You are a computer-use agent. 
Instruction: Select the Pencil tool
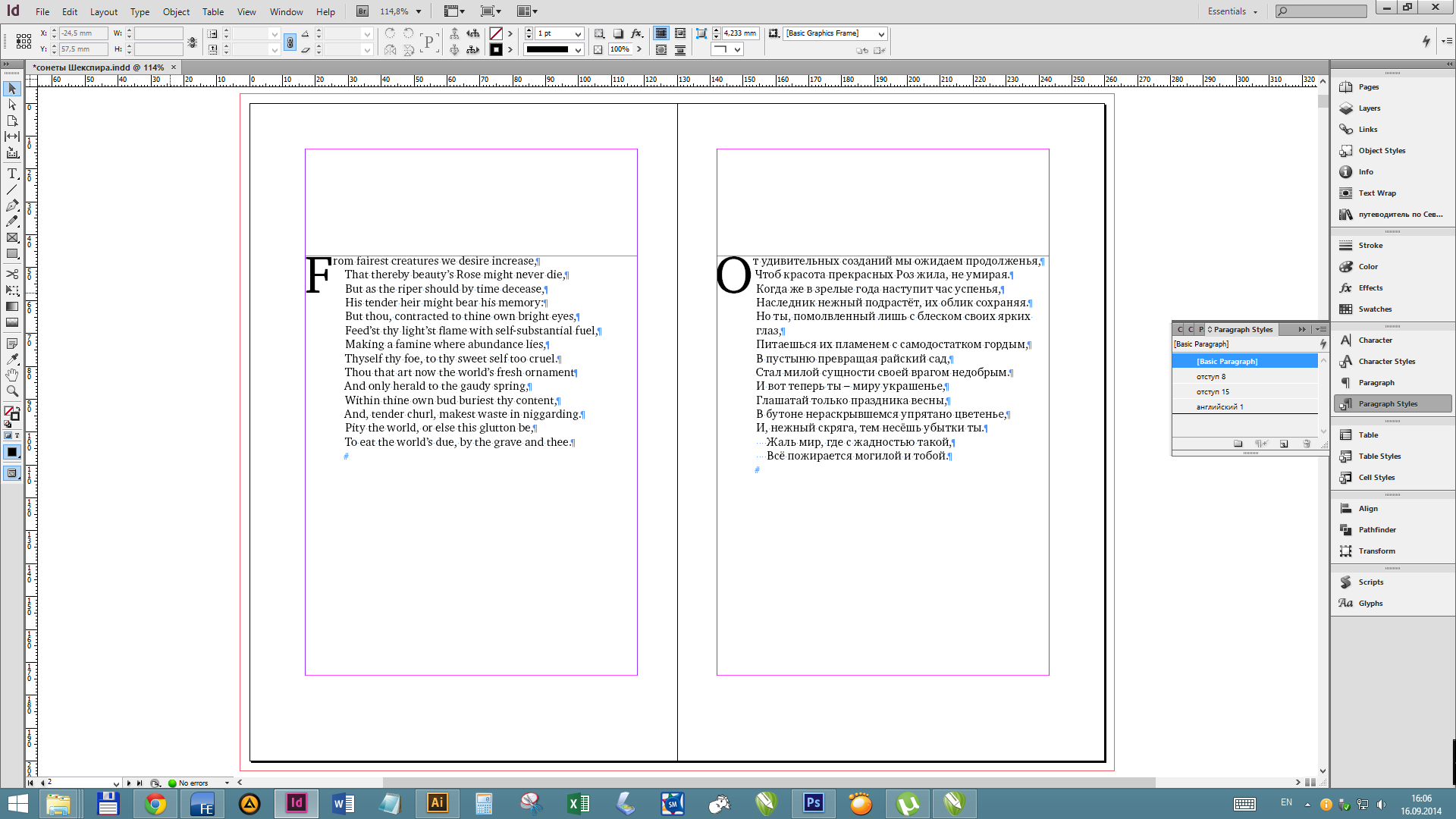point(12,221)
